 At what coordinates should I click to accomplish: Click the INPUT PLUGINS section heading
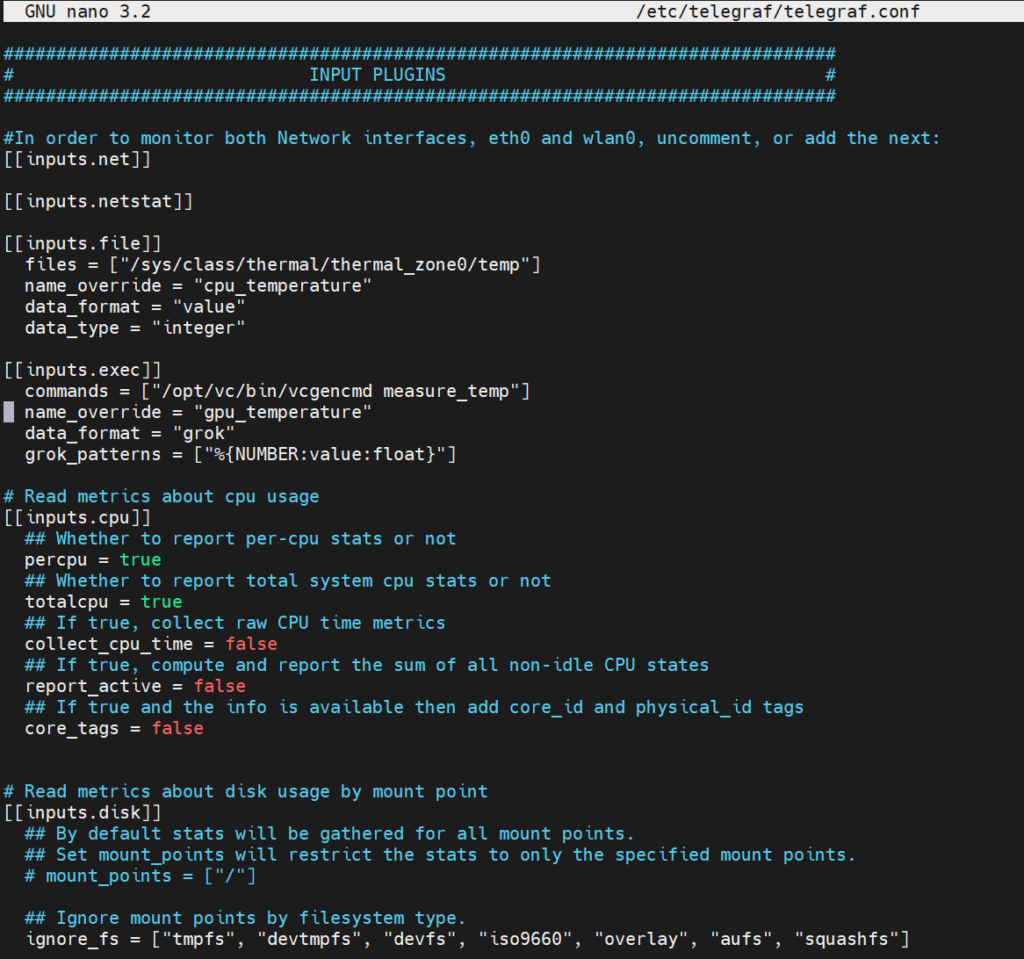tap(377, 75)
